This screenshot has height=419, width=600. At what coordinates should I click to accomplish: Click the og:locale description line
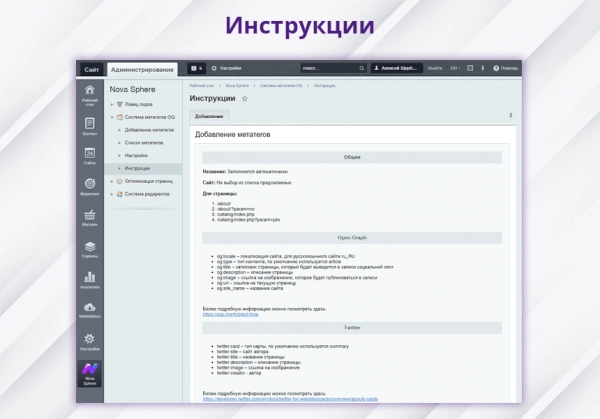286,256
